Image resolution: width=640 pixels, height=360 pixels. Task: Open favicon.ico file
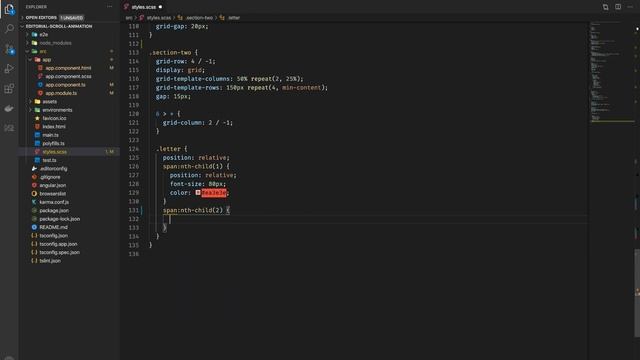[54, 118]
